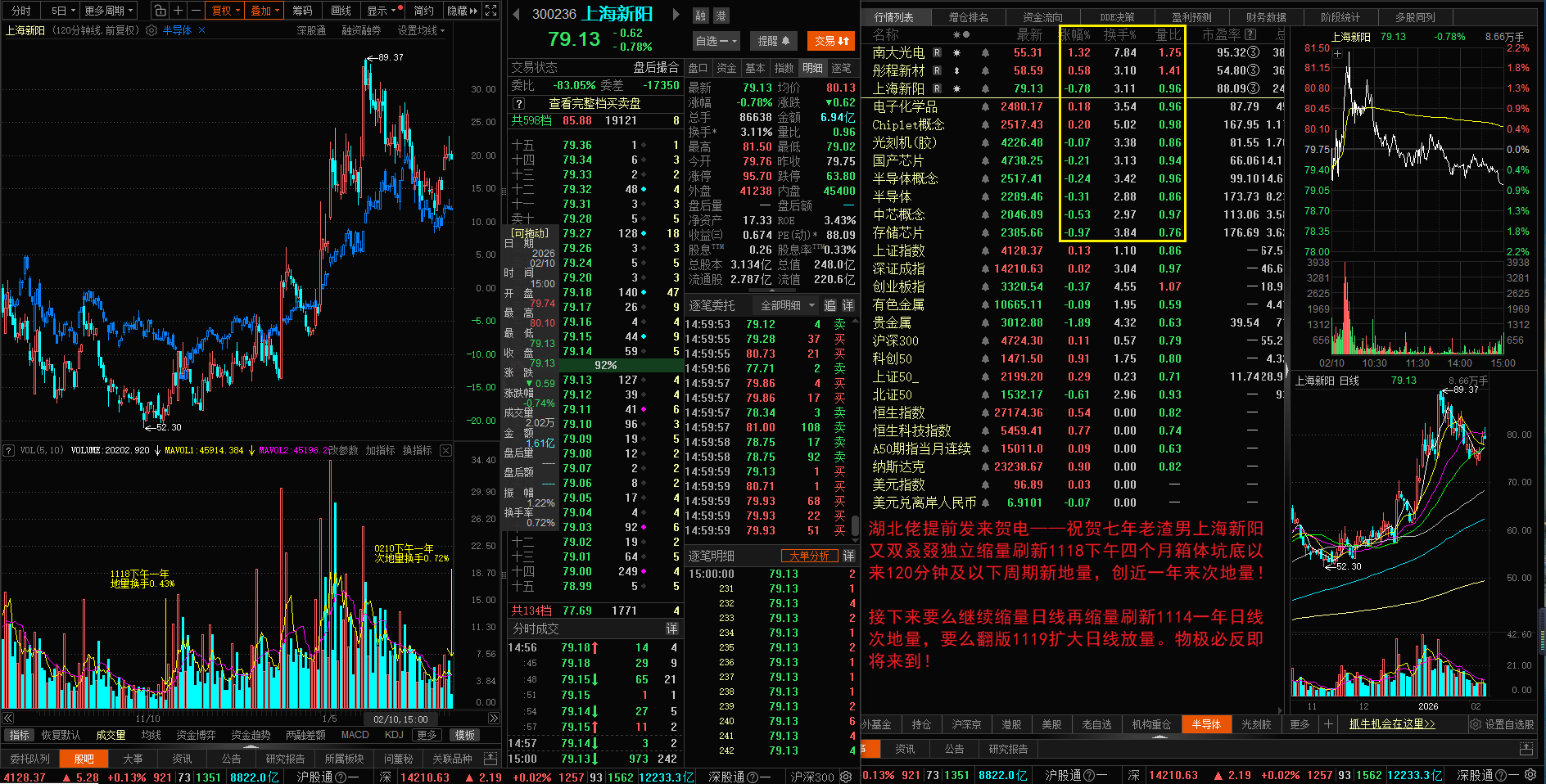Zoom in chart with plus icon
The height and width of the screenshot is (784, 1546).
pos(178,11)
